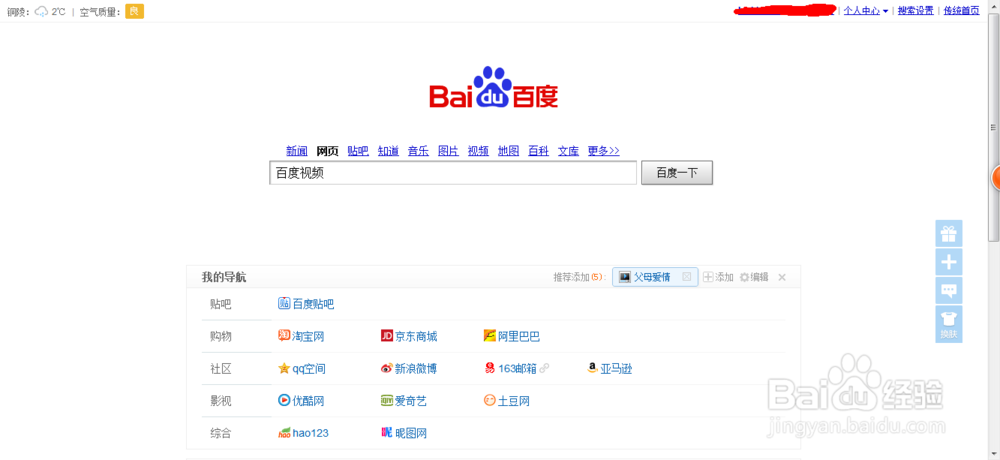Click the 土豆网 icon

[490, 401]
